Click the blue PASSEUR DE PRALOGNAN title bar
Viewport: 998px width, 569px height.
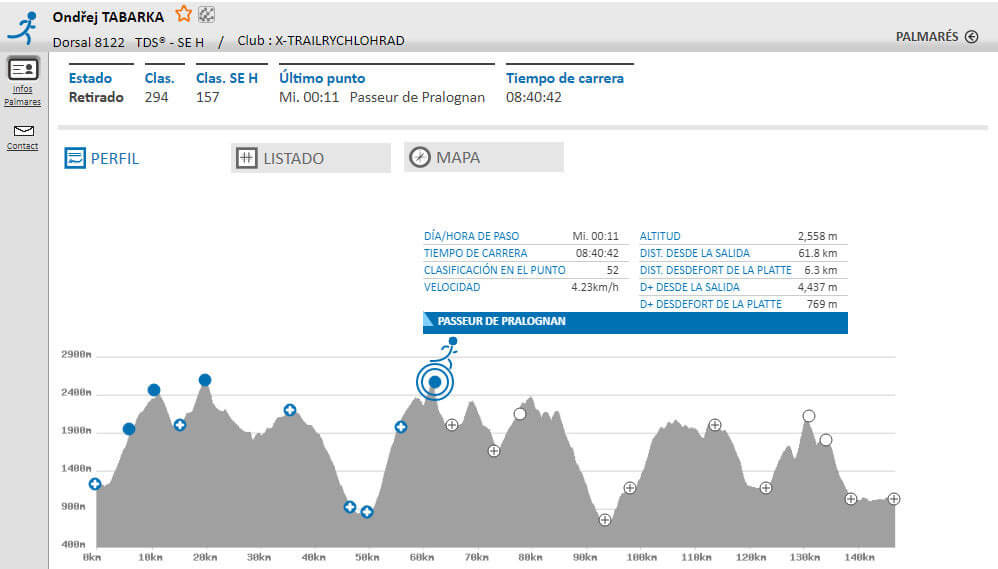pyautogui.click(x=635, y=322)
